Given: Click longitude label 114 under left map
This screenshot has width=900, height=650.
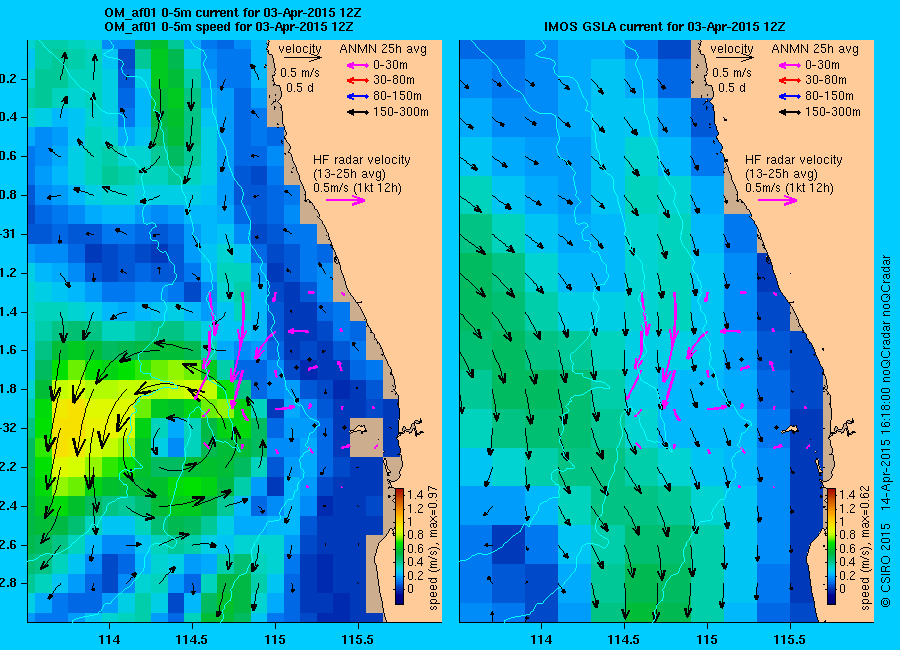Looking at the screenshot, I should pyautogui.click(x=109, y=639).
